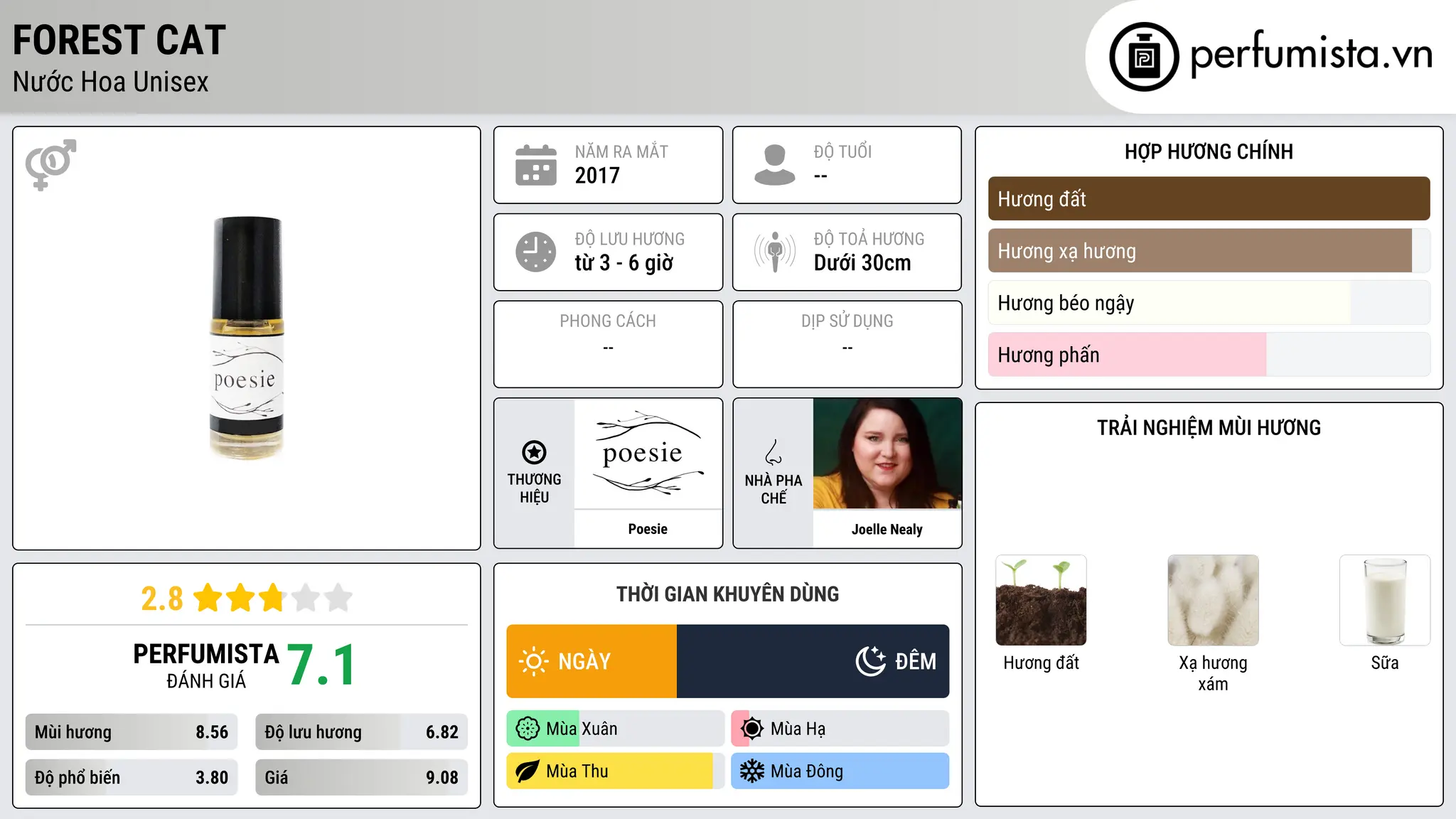Viewport: 1456px width, 819px height.
Task: Click the Mùa Thu season bar
Action: click(x=616, y=771)
